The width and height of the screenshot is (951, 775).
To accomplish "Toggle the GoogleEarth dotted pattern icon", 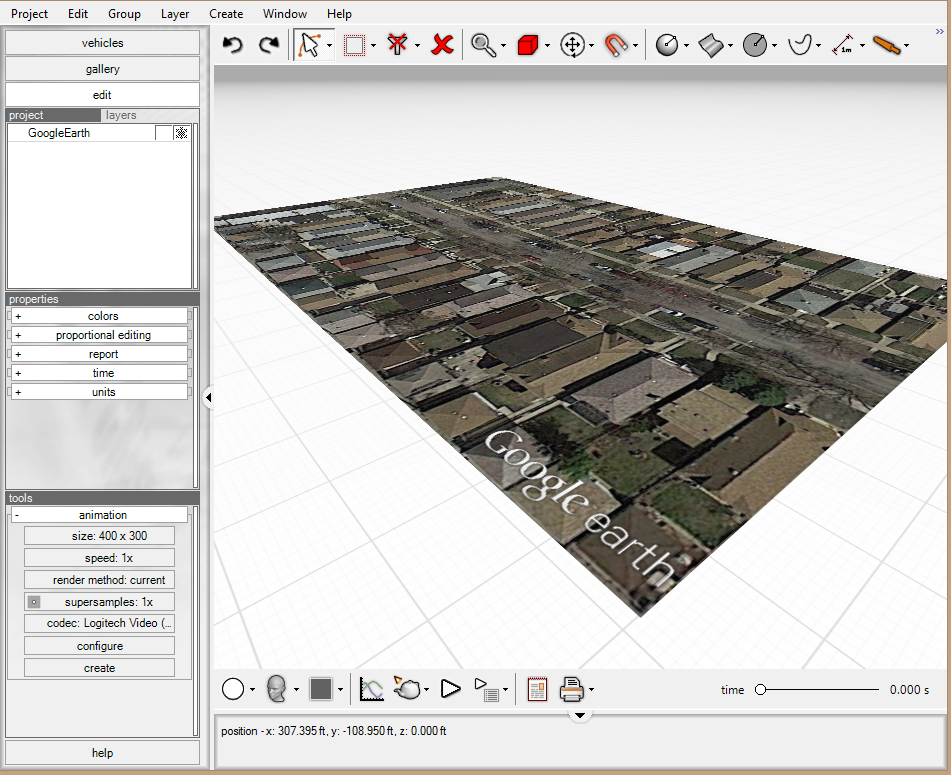I will coord(181,133).
